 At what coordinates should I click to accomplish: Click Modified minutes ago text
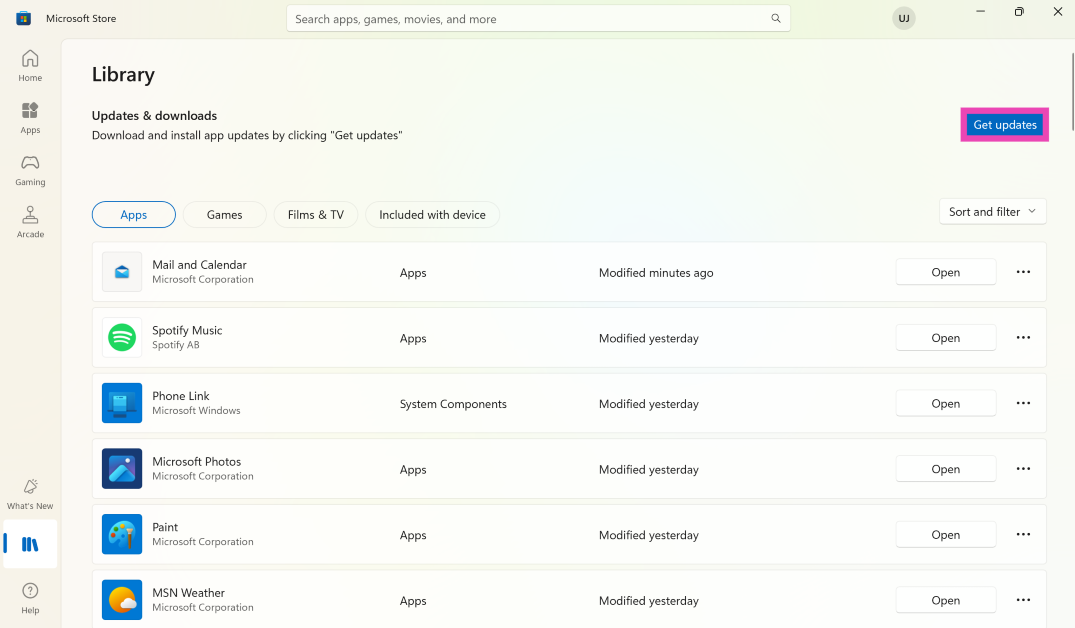pos(656,273)
